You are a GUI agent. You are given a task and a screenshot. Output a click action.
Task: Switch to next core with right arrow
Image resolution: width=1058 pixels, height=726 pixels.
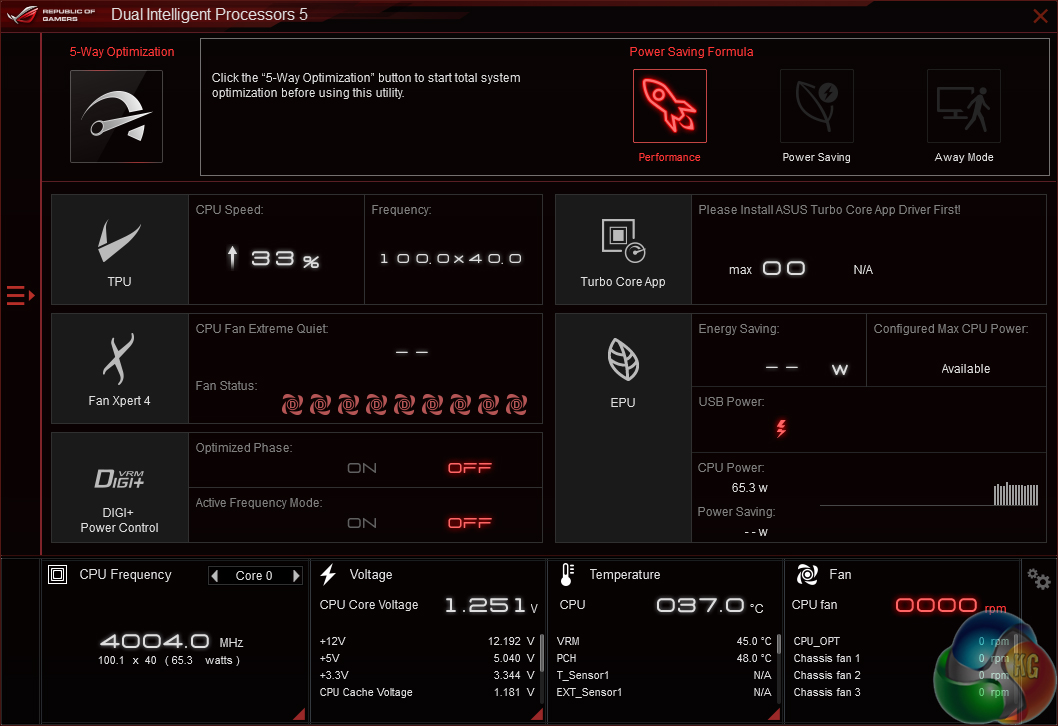(x=296, y=576)
